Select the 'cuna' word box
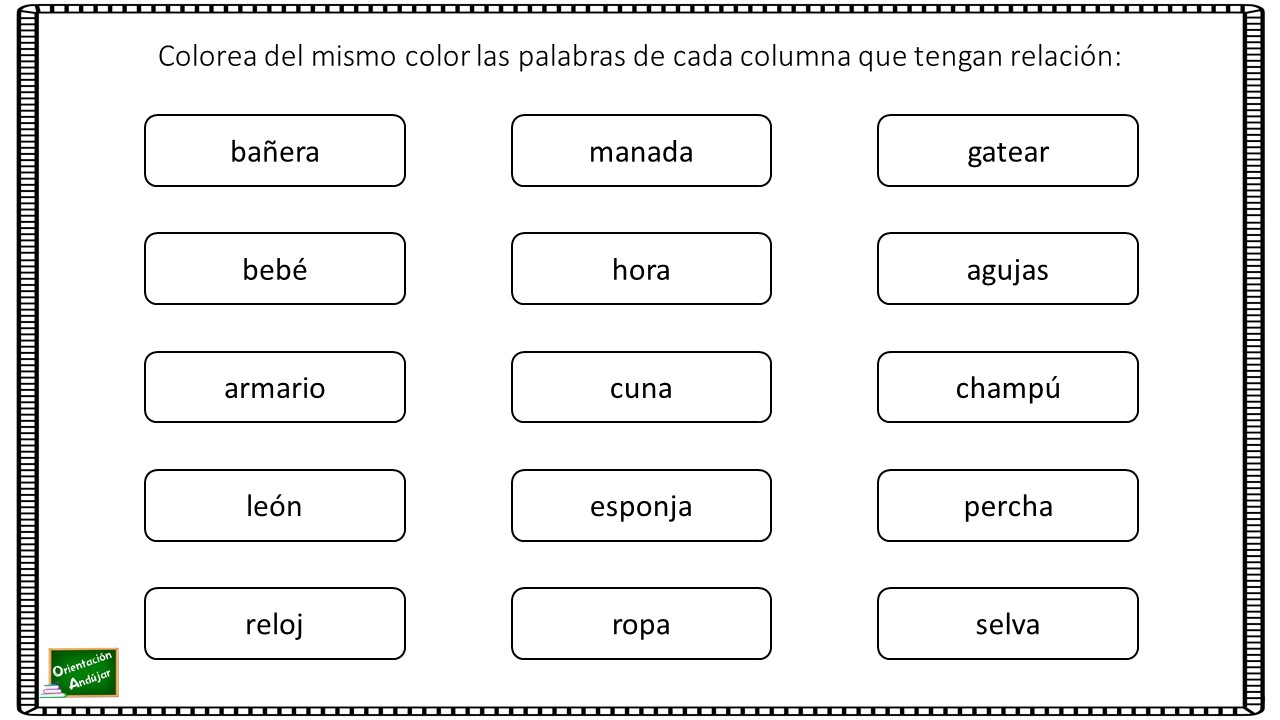 point(641,387)
